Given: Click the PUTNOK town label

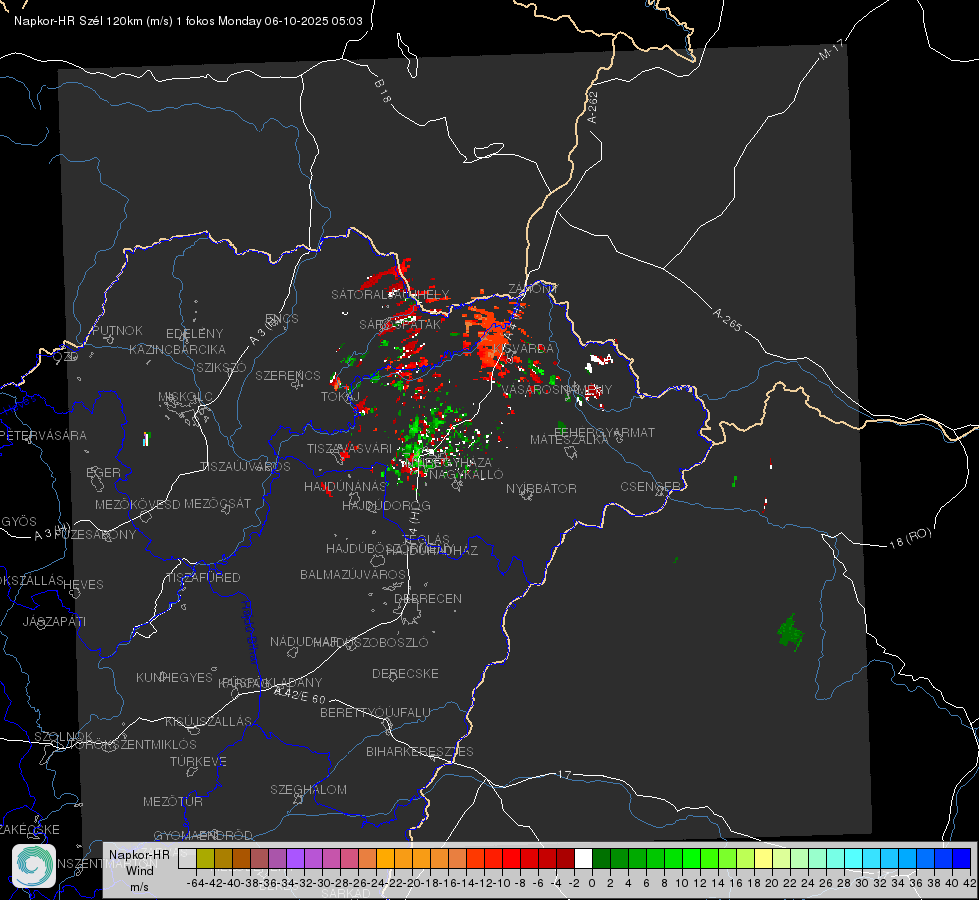Looking at the screenshot, I should click(x=117, y=330).
